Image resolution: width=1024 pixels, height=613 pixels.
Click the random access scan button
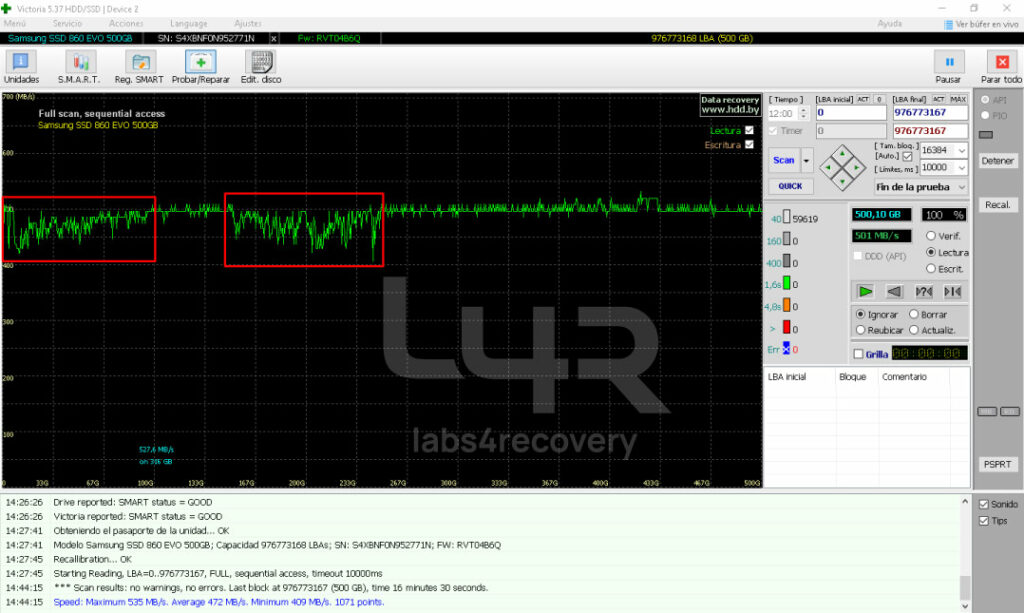(x=923, y=291)
